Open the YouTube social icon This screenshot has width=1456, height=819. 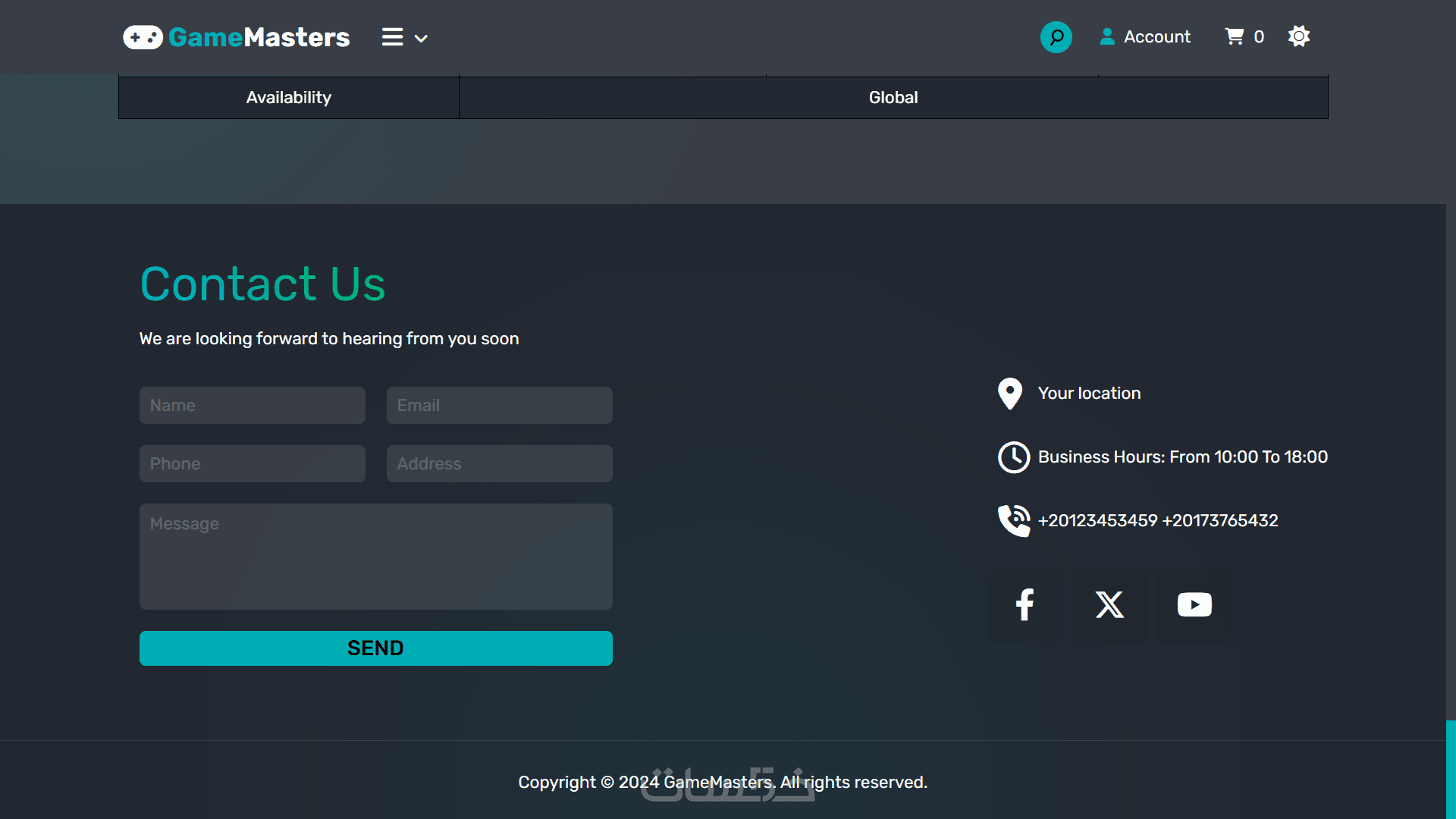[1194, 604]
